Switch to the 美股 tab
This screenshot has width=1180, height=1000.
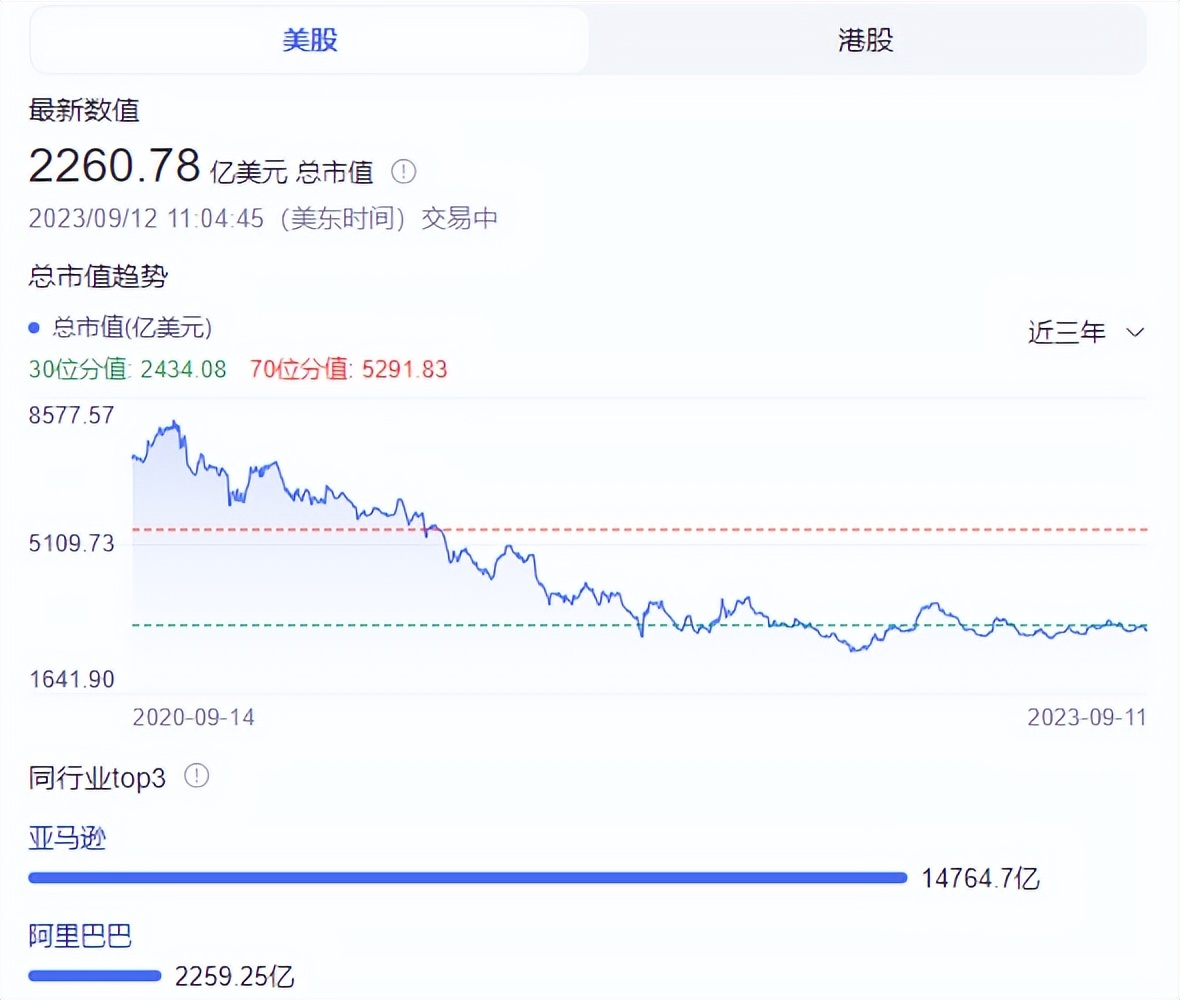(310, 41)
